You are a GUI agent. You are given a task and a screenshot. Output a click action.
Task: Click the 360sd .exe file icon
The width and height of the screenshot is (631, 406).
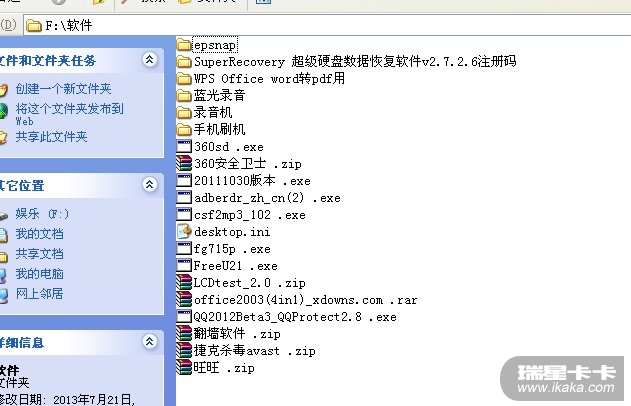click(184, 146)
